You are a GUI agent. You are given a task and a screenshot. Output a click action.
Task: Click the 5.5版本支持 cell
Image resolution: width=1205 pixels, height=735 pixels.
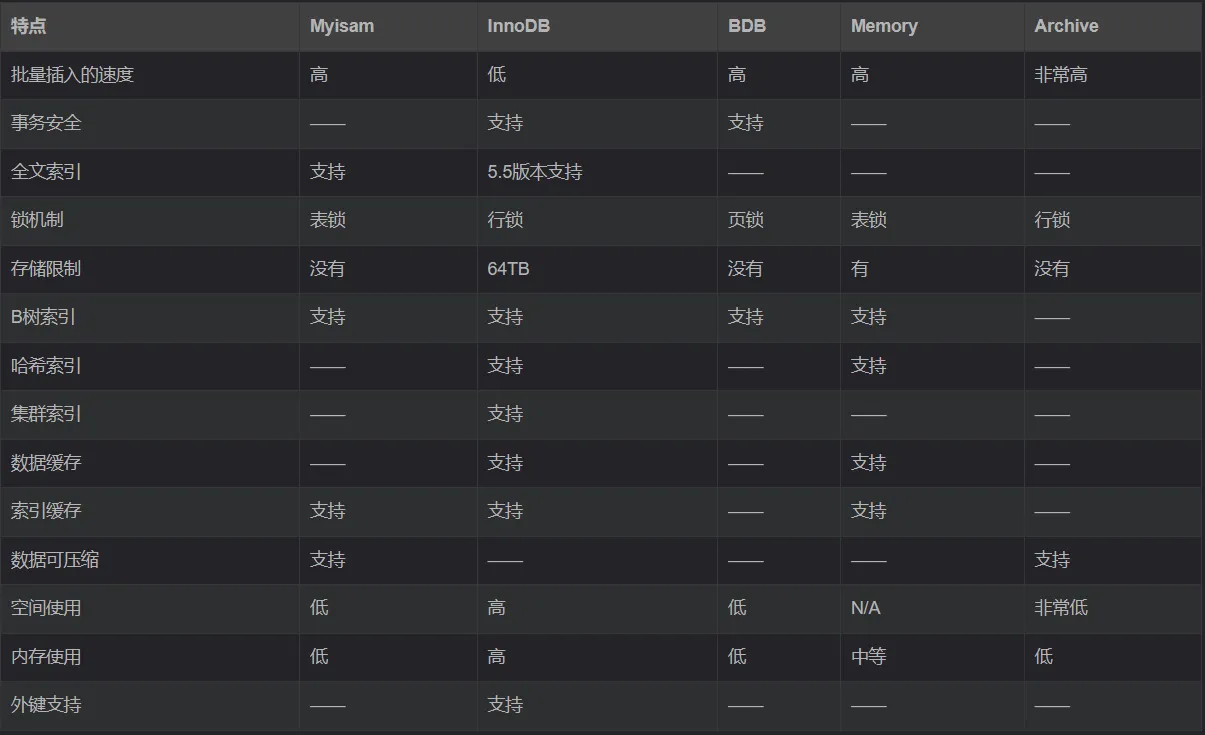[x=535, y=172]
